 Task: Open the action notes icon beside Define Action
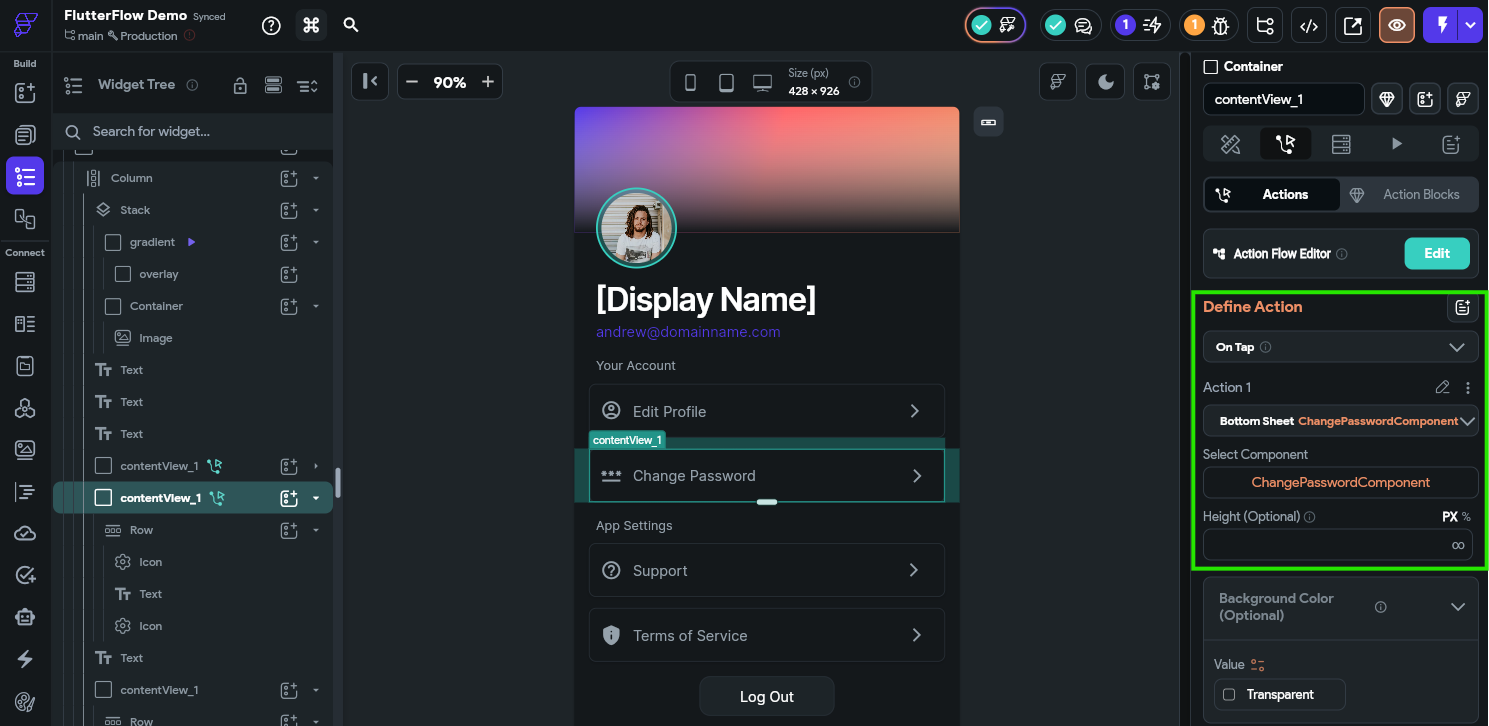click(1463, 307)
